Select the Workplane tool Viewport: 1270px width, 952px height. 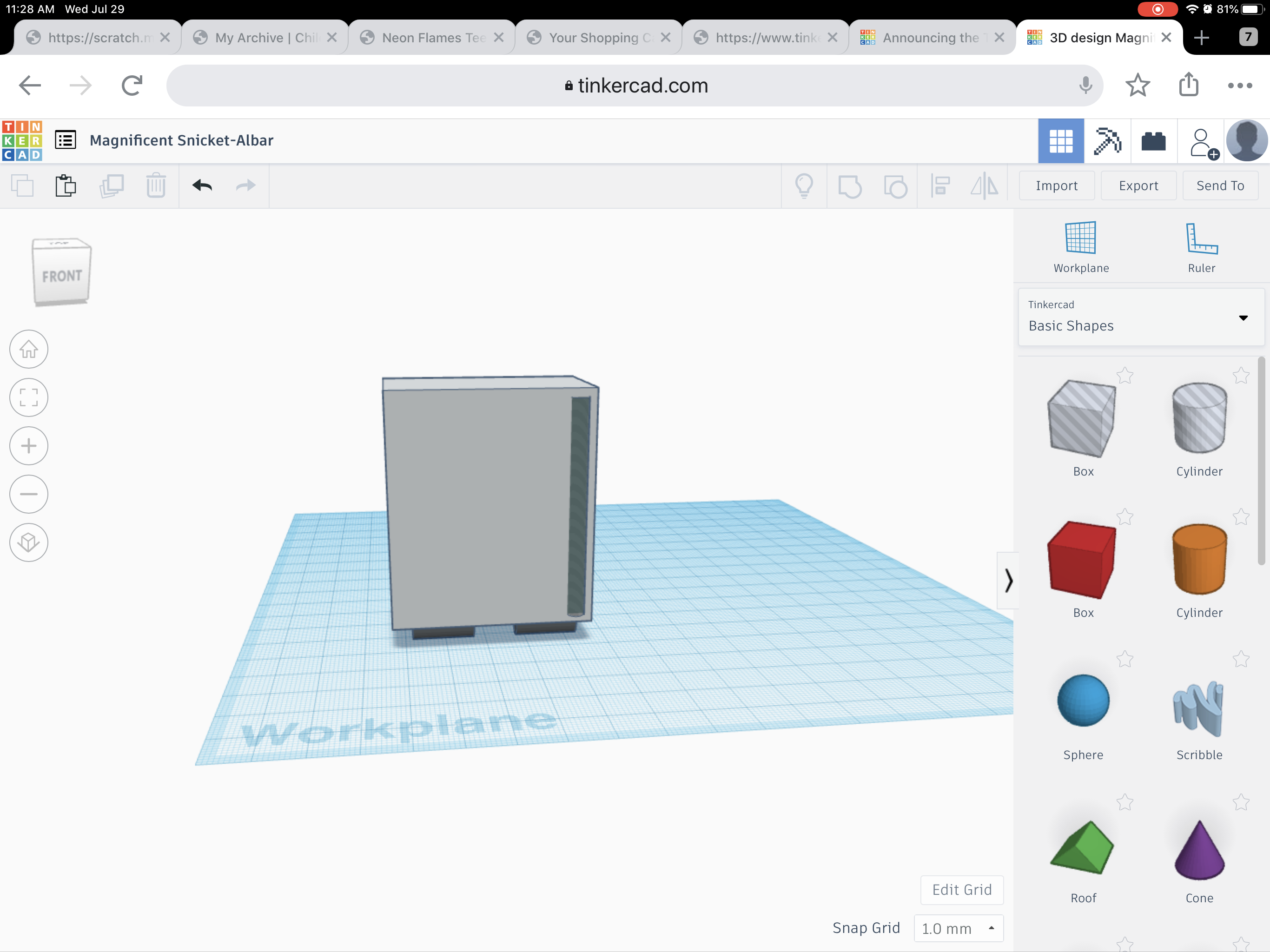(1080, 247)
